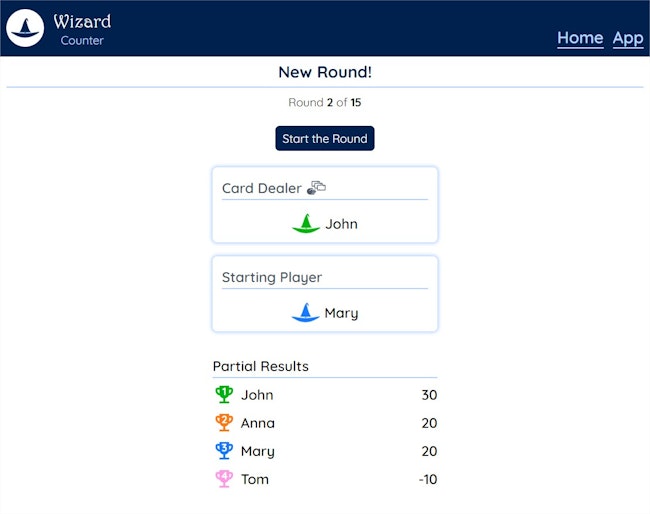Click the orange second place trophy
This screenshot has width=650, height=514.
click(224, 422)
